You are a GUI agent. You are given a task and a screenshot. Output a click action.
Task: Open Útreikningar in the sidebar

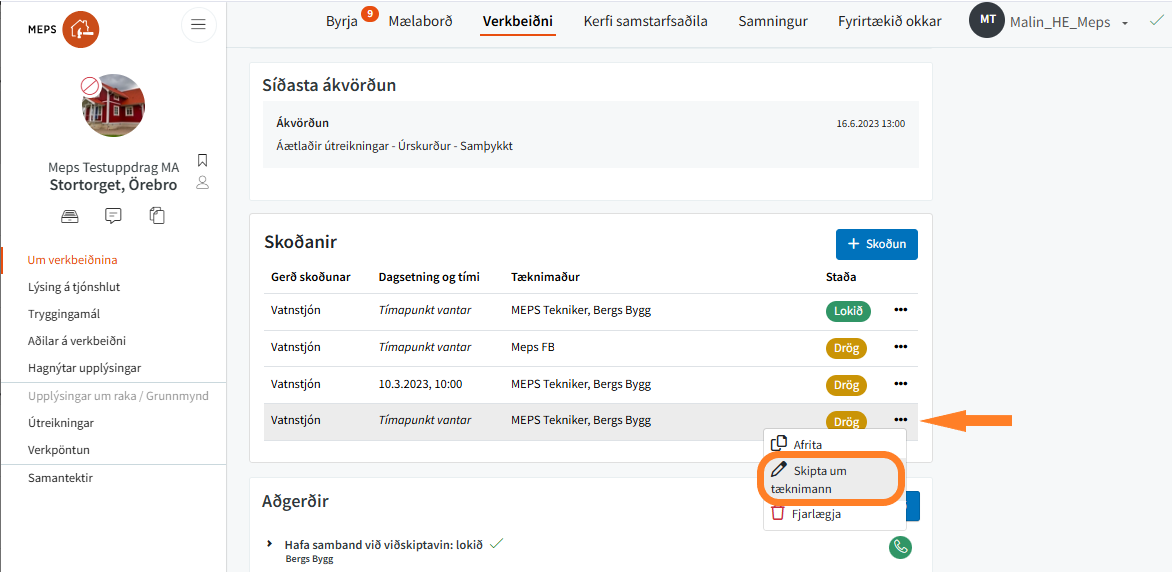coord(61,422)
